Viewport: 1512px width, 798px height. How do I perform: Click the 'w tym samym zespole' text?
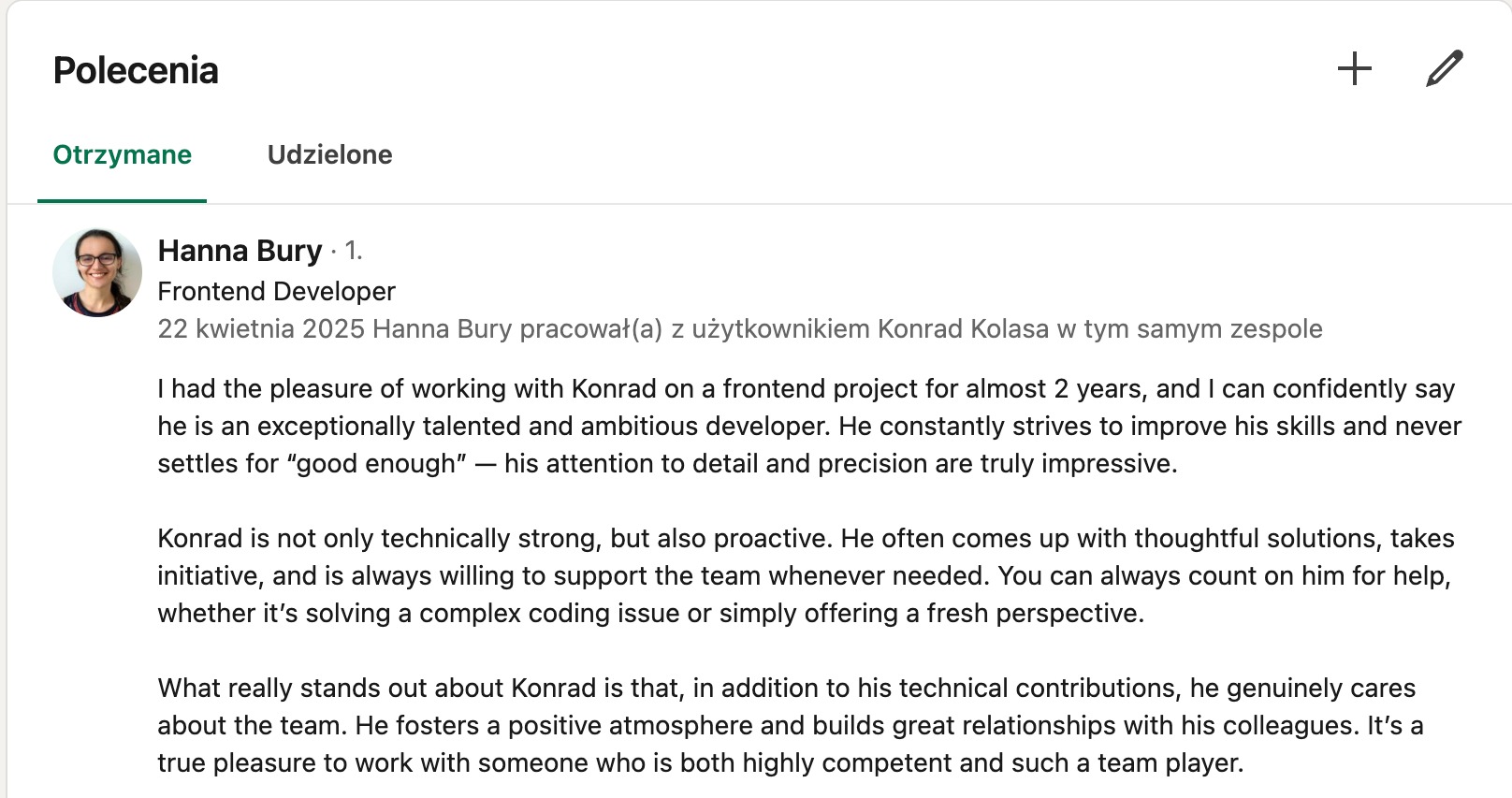coord(1189,329)
